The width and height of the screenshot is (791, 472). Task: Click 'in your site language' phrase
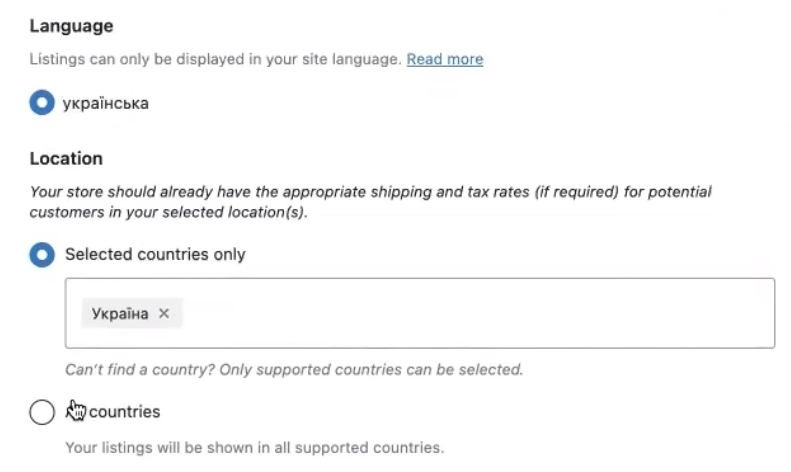point(330,59)
